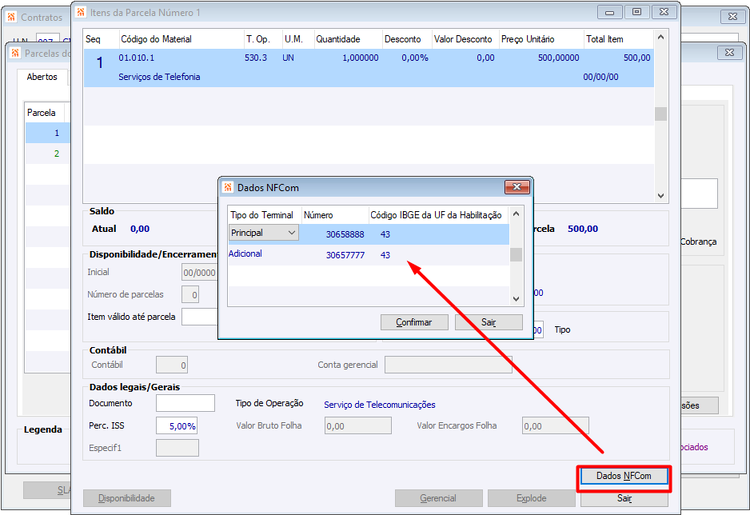The height and width of the screenshot is (515, 750).
Task: Minimize the Itens da Parcela window
Action: click(610, 12)
